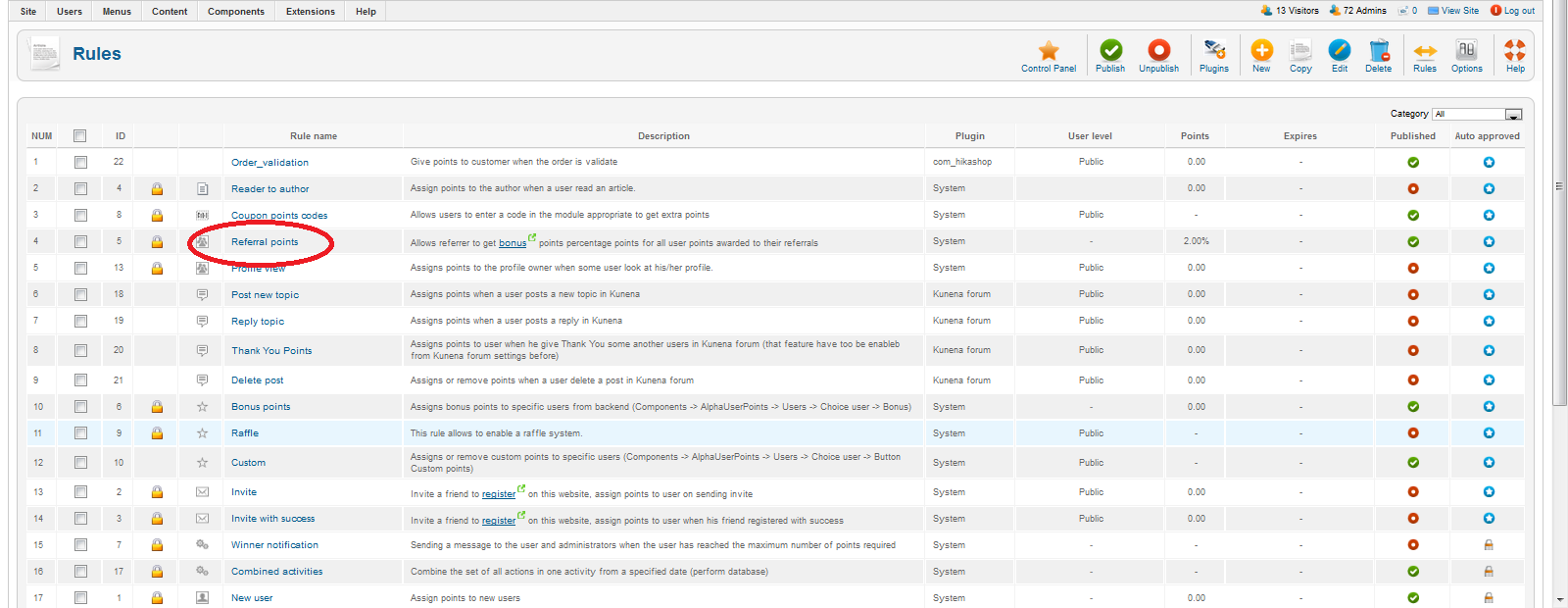
Task: Toggle published status of Referral points rule
Action: coord(1413,241)
